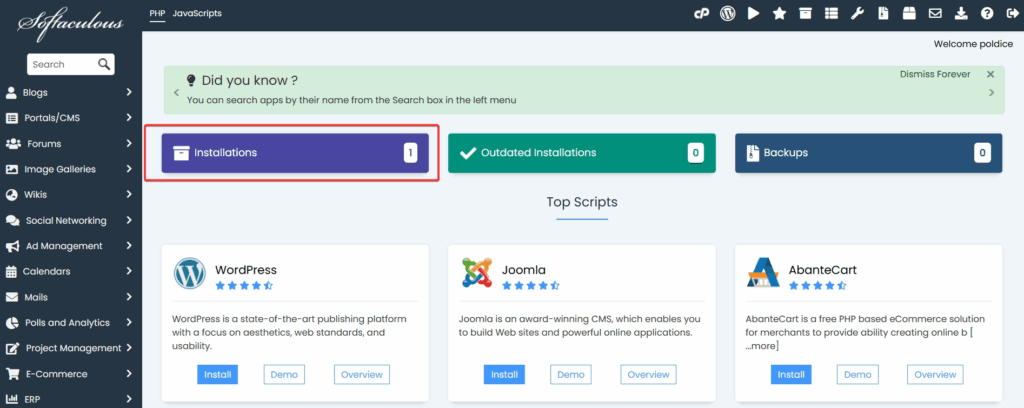Click the download icon in top toolbar
The image size is (1024, 408).
[x=961, y=14]
